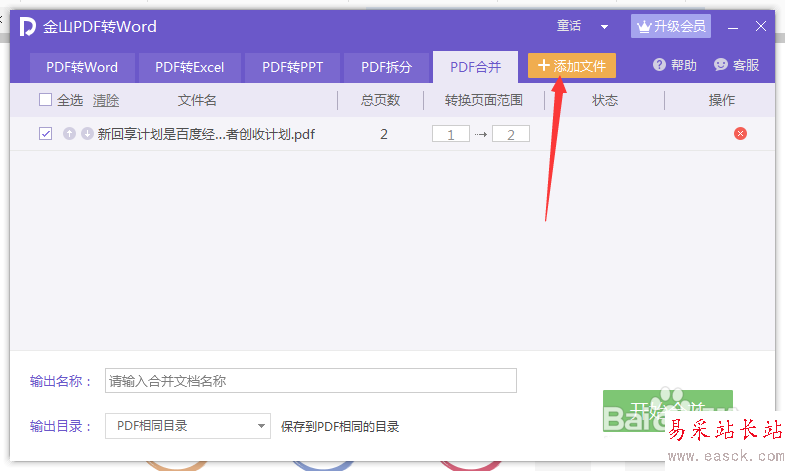Image resolution: width=785 pixels, height=471 pixels.
Task: Move the listed PDF file down
Action: coord(87,134)
